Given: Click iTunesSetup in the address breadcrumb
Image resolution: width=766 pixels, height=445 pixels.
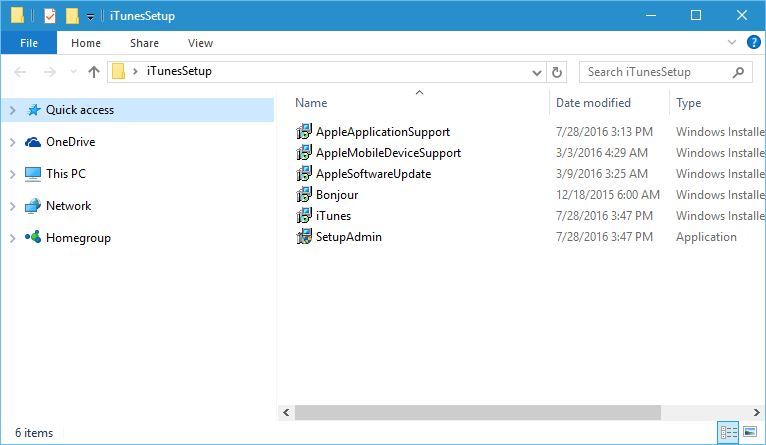Looking at the screenshot, I should click(x=179, y=71).
